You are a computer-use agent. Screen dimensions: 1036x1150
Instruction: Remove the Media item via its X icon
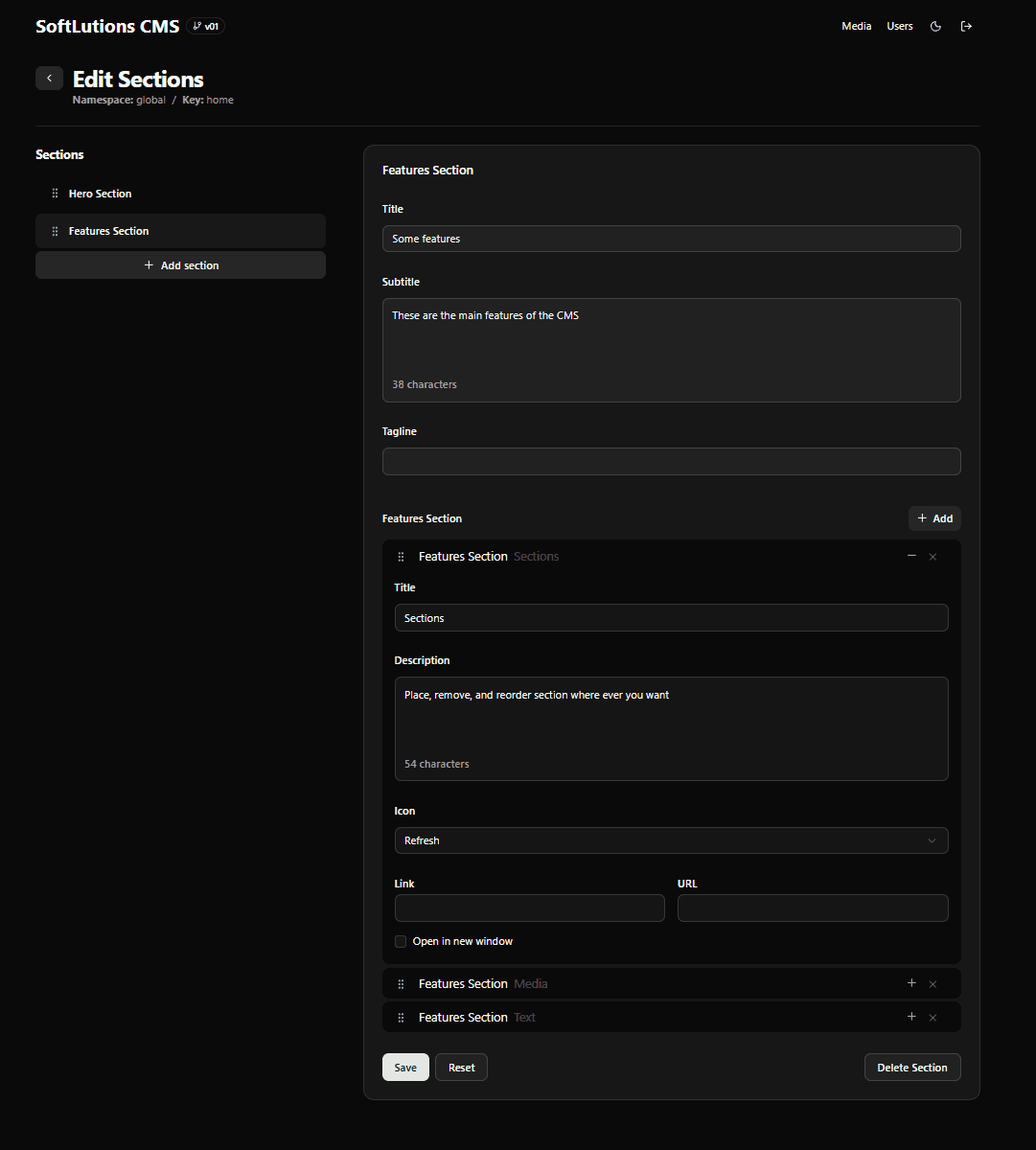(932, 983)
